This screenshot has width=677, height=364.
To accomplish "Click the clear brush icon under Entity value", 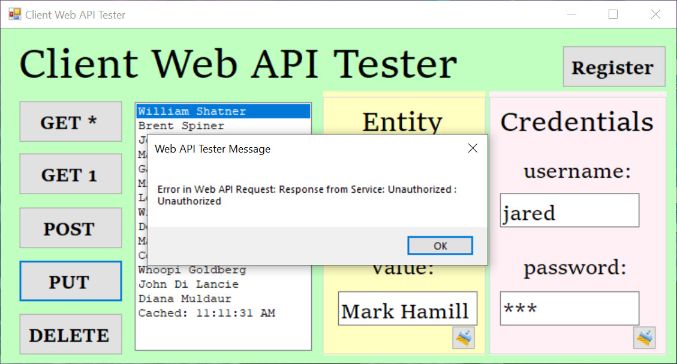I will click(x=463, y=338).
